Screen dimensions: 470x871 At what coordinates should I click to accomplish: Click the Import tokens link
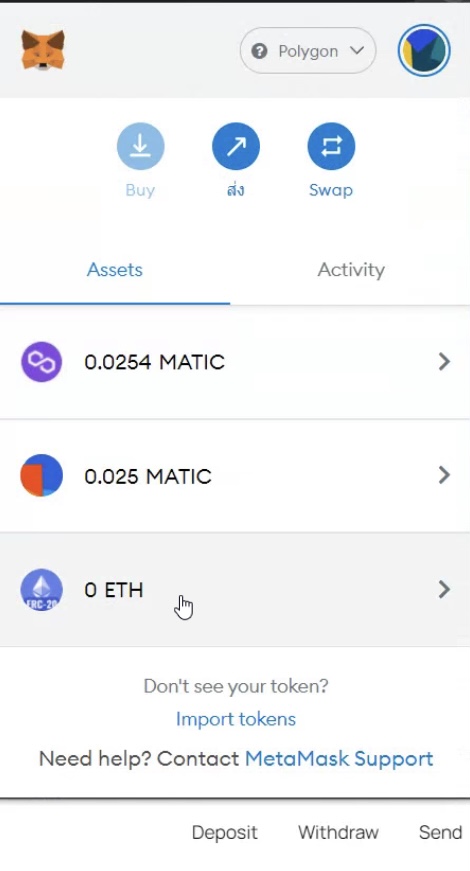pos(236,719)
